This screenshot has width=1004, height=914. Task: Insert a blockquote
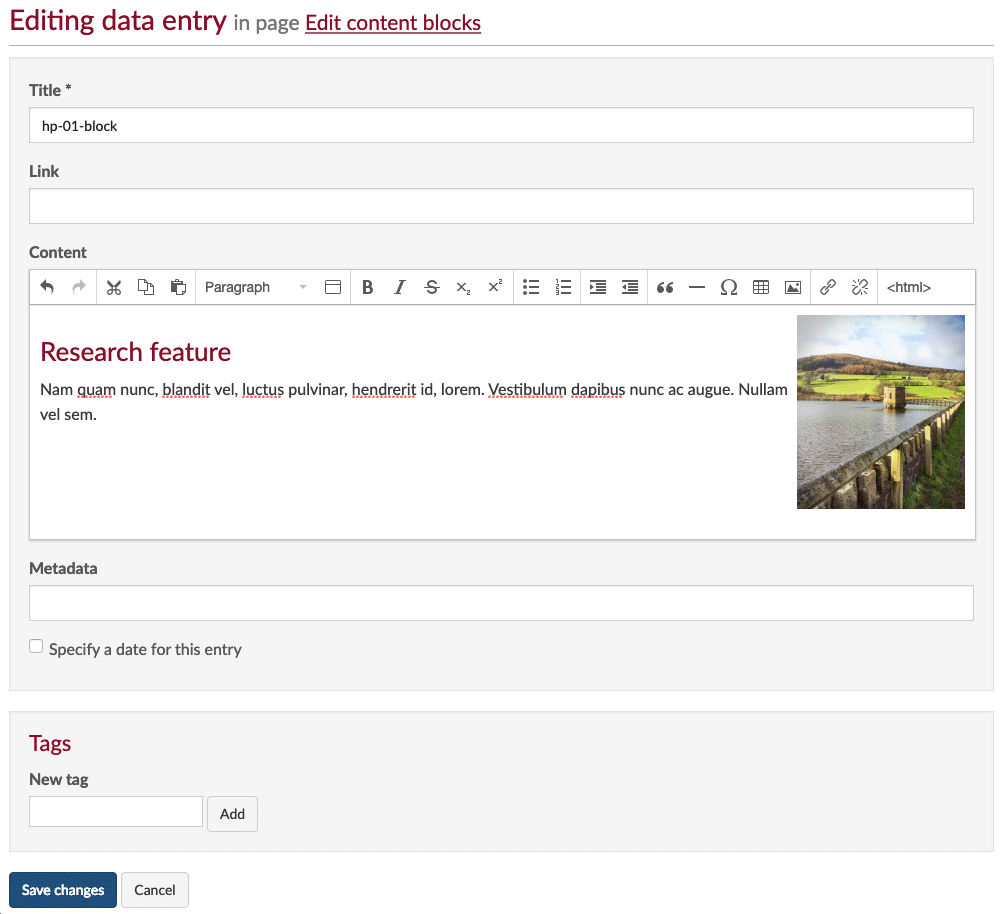click(665, 287)
